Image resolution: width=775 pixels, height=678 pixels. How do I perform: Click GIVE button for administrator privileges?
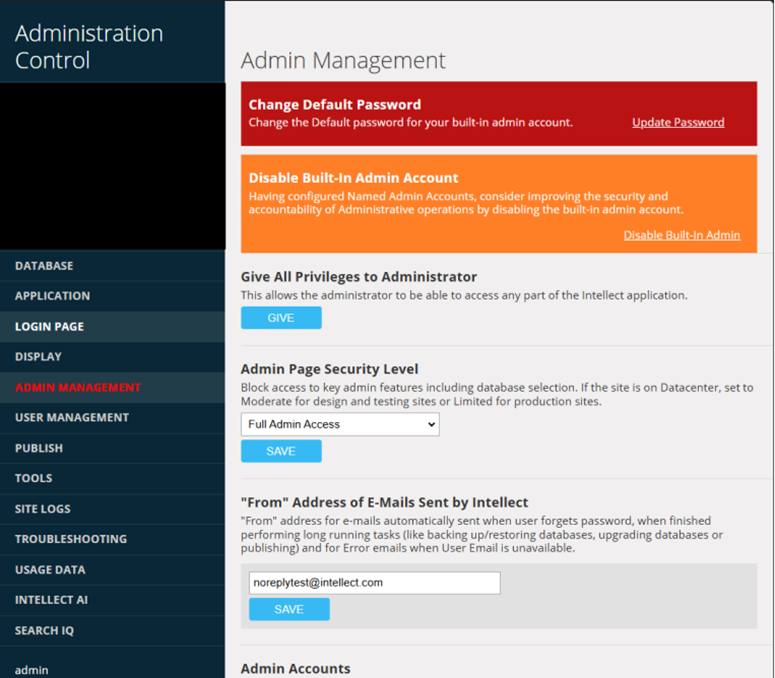(281, 318)
